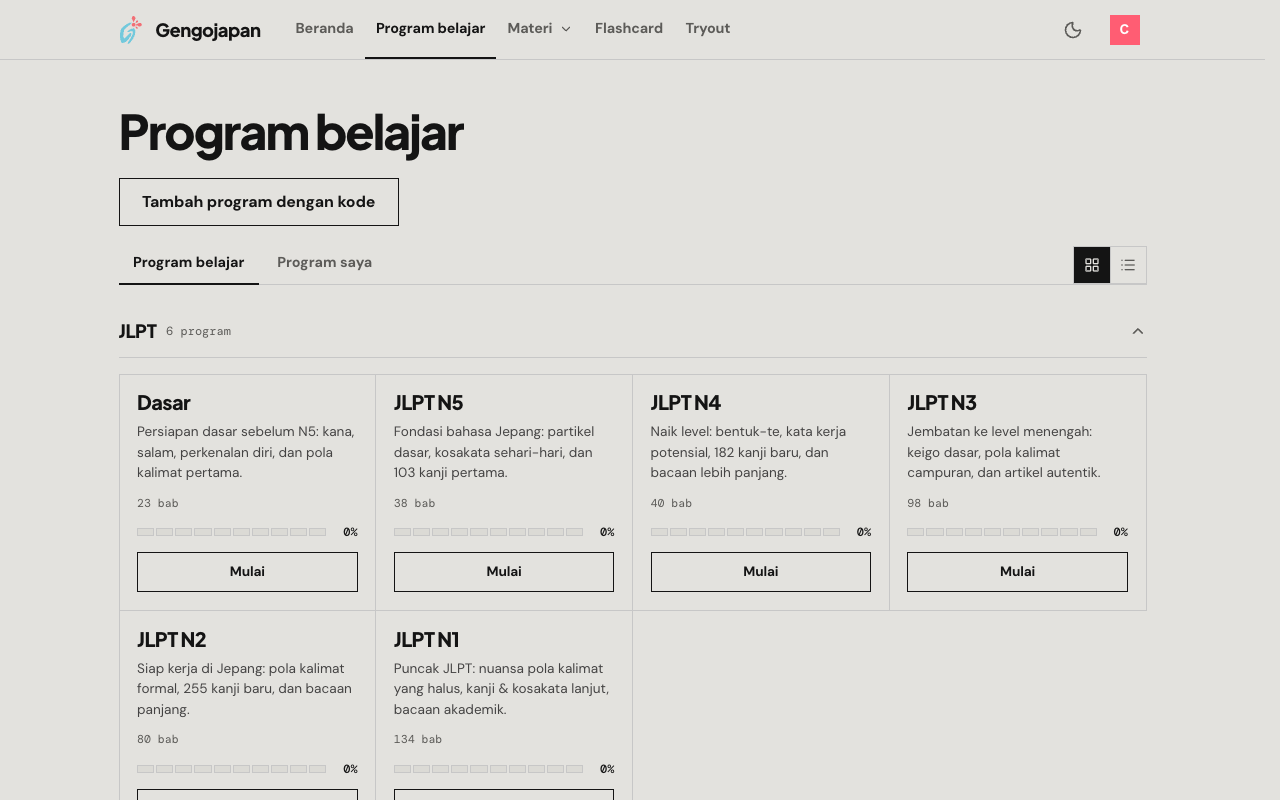Click the JLPT N3 progress bar
Viewport: 1280px width, 800px height.
point(1002,532)
